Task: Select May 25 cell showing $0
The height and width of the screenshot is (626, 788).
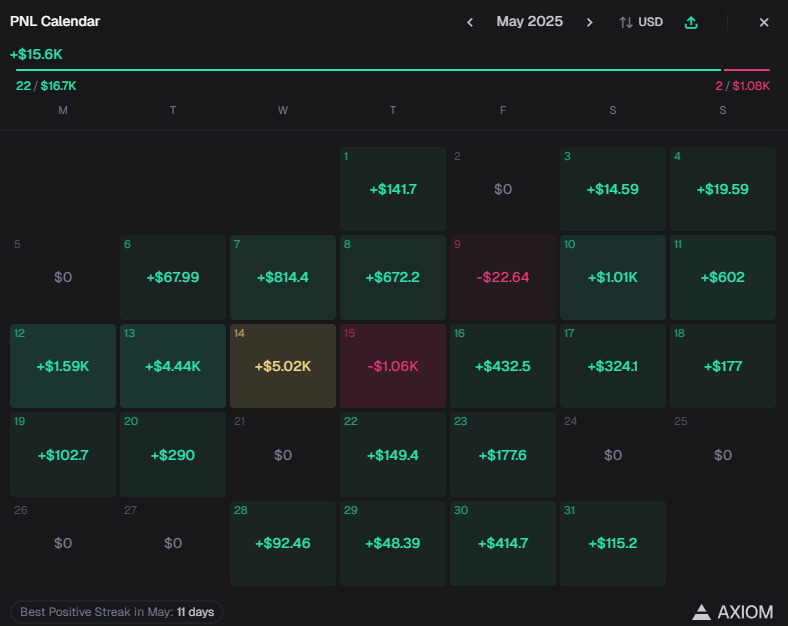Action: 723,455
